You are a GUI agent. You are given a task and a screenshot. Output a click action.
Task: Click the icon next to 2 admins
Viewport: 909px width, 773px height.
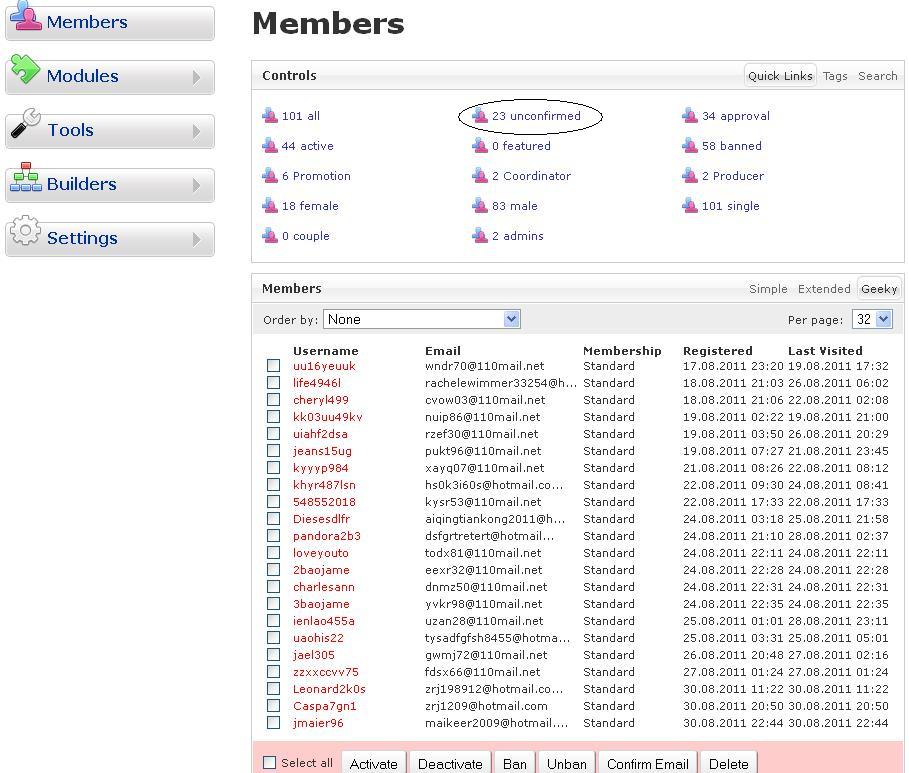click(x=480, y=236)
